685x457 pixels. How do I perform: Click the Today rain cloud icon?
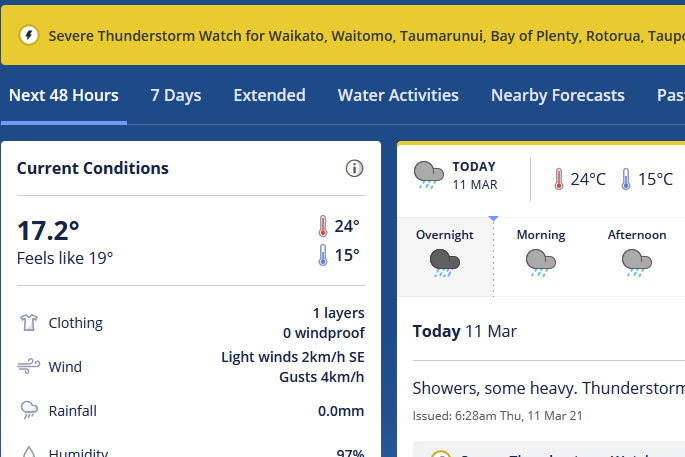click(429, 175)
